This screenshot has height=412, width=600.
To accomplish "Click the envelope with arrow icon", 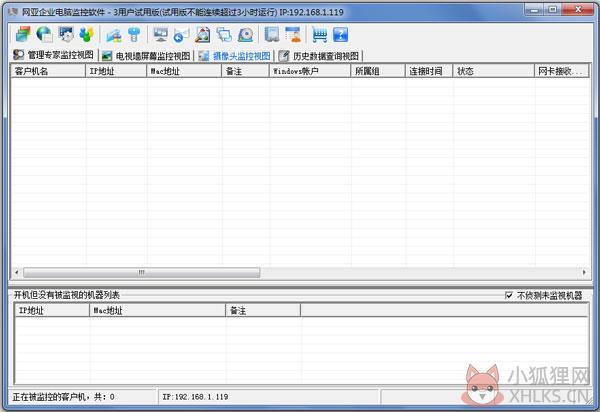I will pyautogui.click(x=181, y=35).
